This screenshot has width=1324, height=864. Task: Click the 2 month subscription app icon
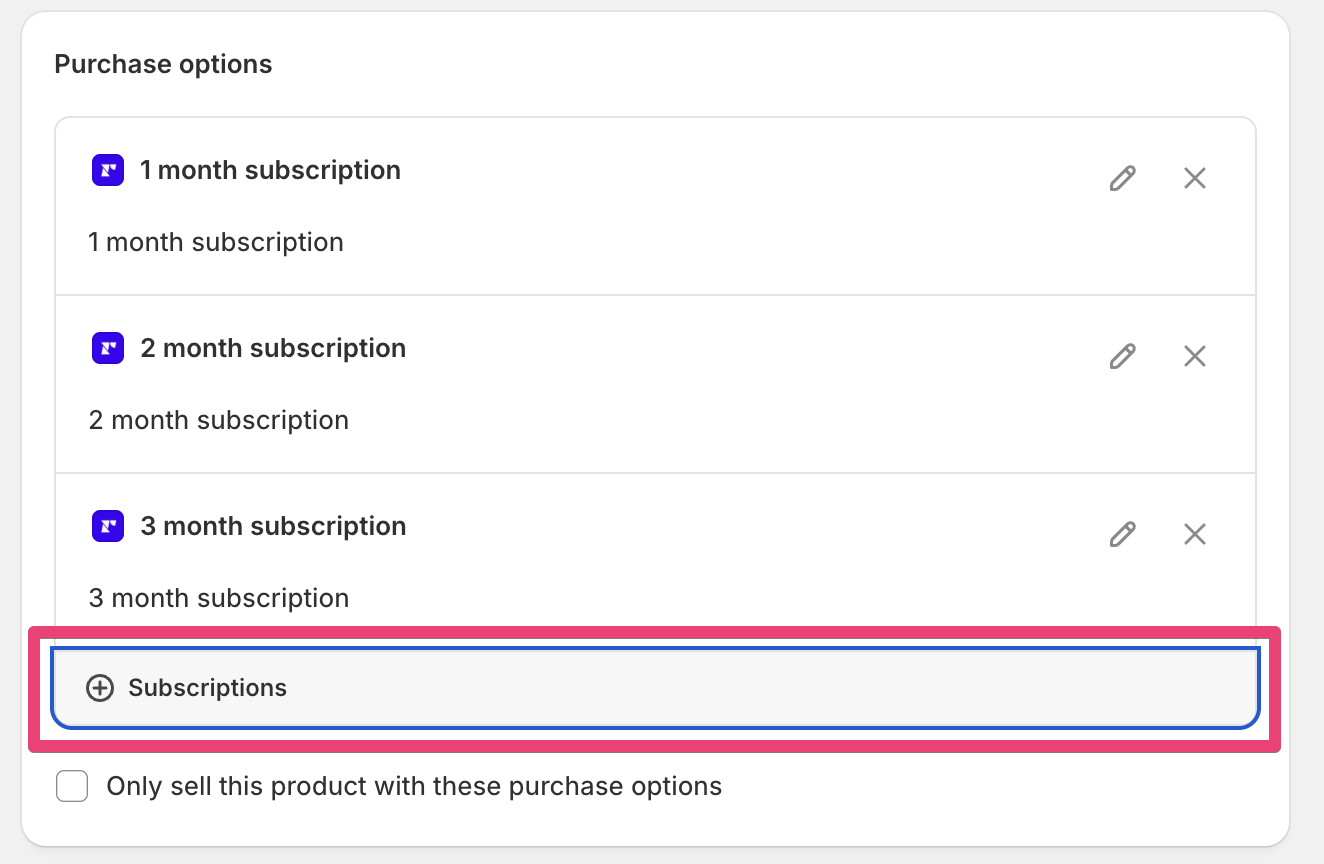tap(108, 348)
